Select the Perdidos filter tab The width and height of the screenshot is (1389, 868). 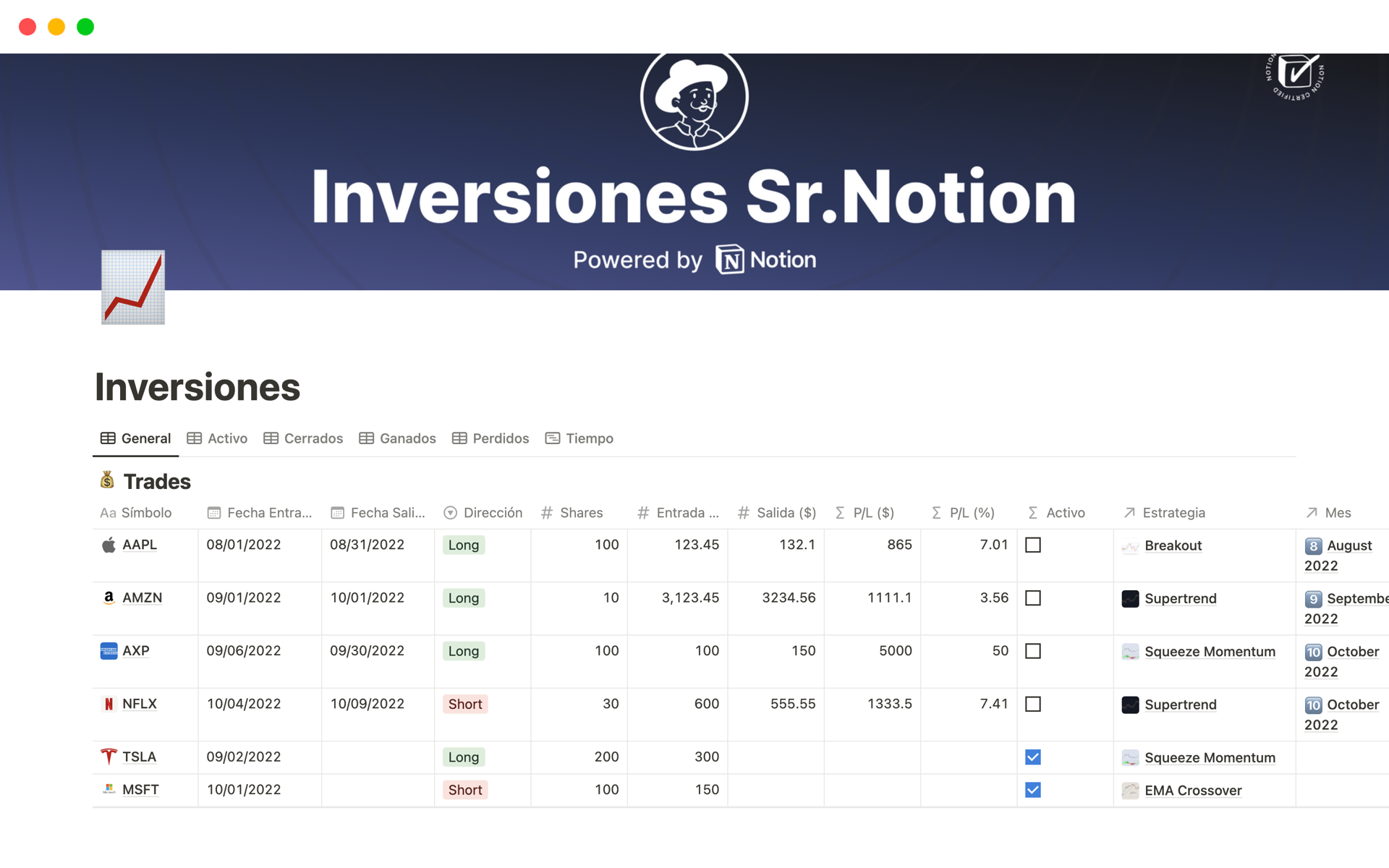coord(493,438)
